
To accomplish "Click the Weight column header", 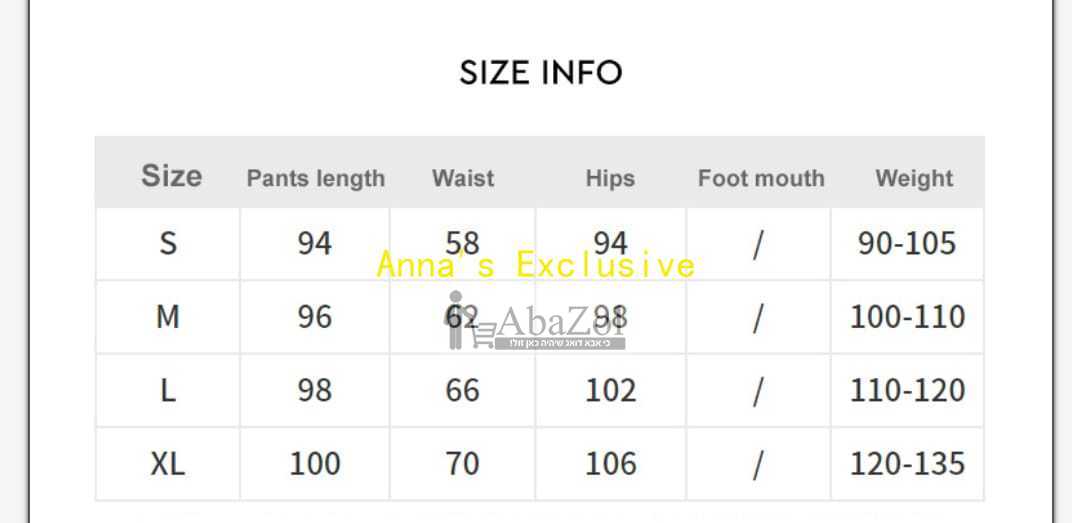I will 914,178.
